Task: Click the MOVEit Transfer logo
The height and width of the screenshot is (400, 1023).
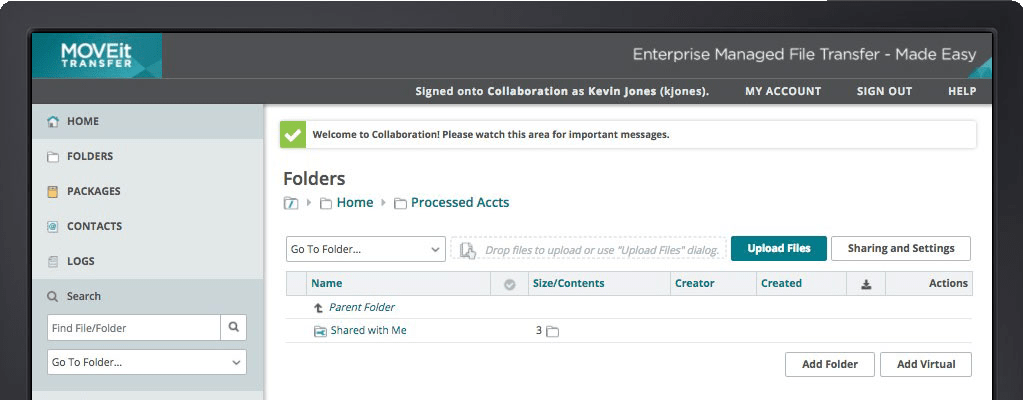Action: (x=95, y=54)
